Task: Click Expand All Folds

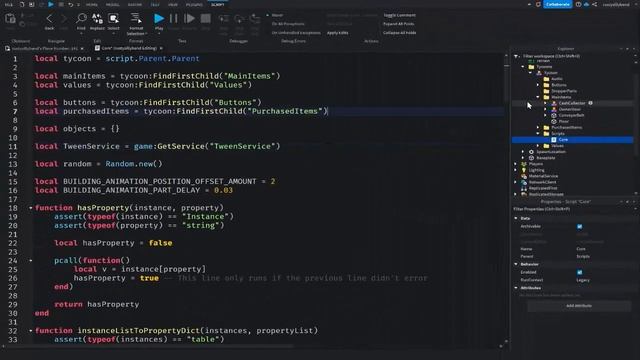Action: click(398, 24)
